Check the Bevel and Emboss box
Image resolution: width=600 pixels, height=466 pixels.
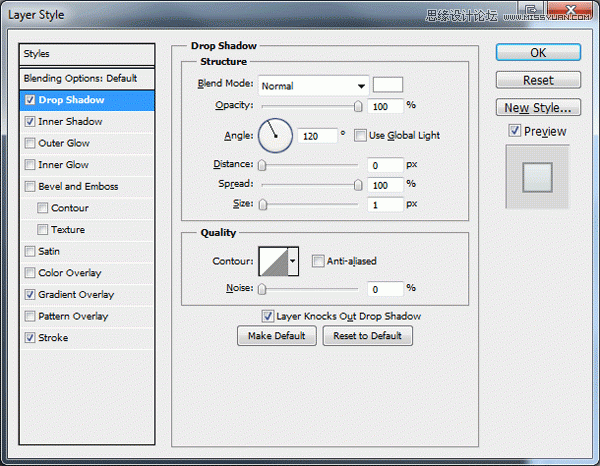30,186
